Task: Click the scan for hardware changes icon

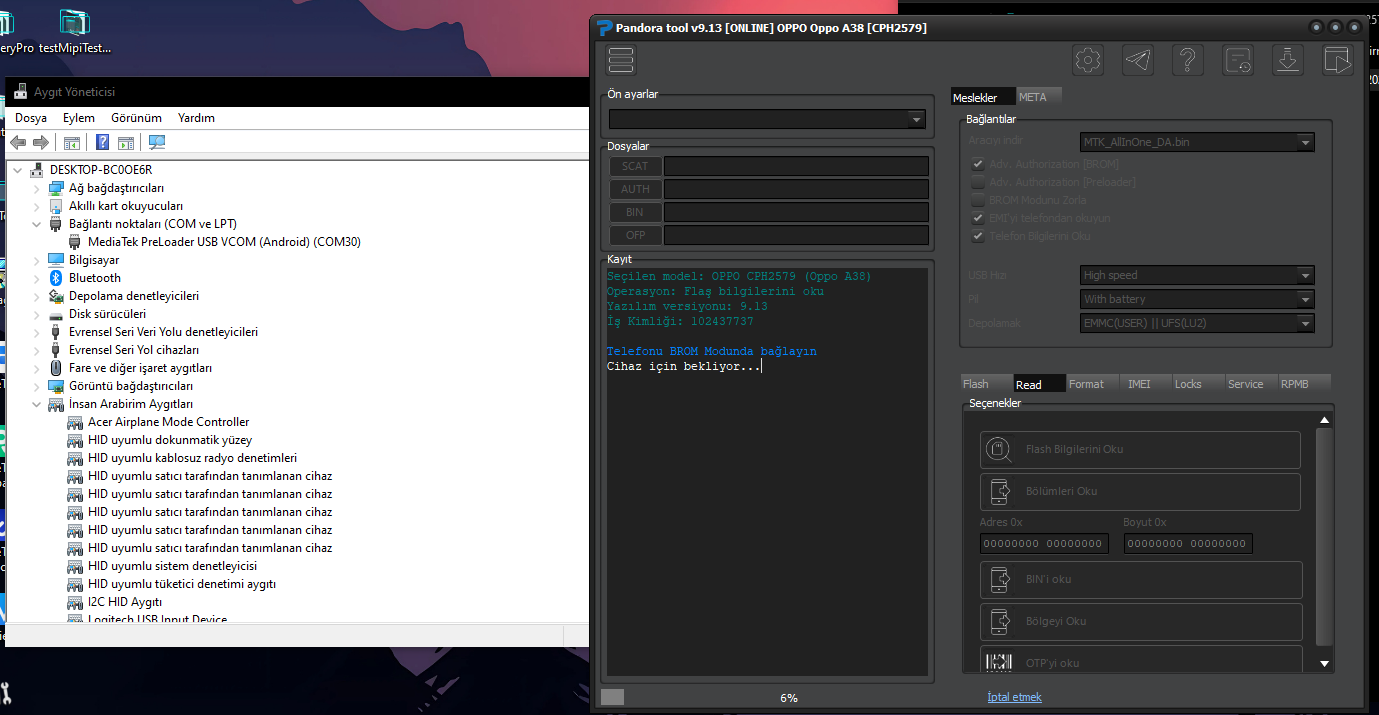Action: pyautogui.click(x=157, y=143)
